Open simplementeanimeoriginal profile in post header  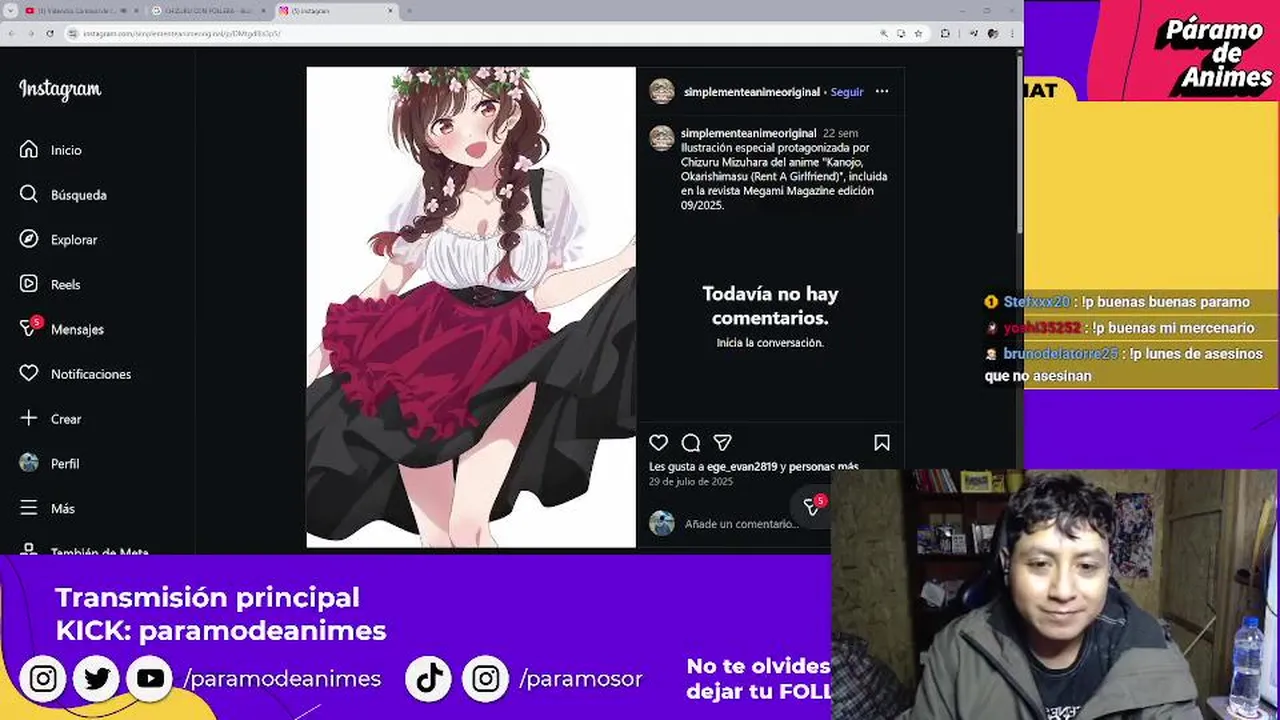(752, 92)
